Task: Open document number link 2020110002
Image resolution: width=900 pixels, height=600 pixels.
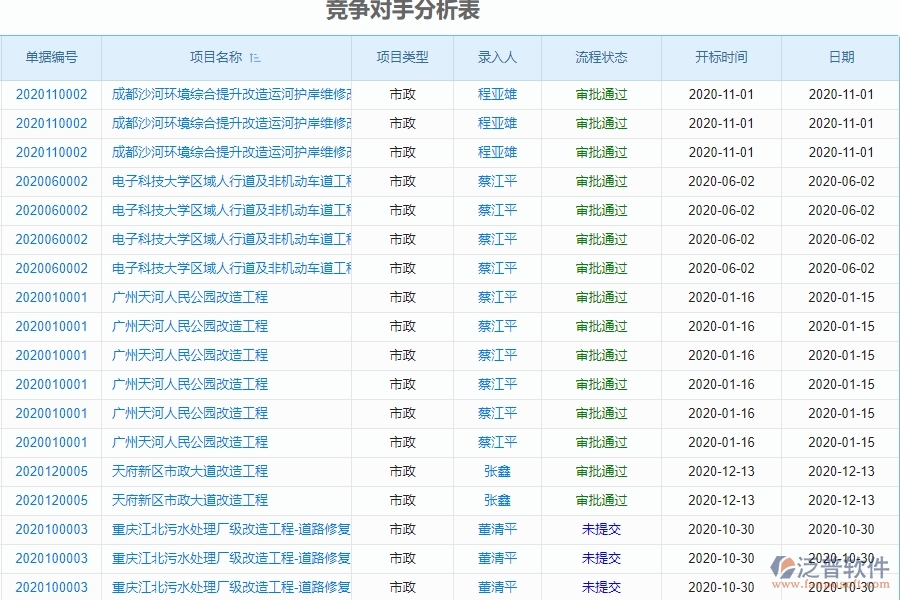Action: pyautogui.click(x=50, y=94)
